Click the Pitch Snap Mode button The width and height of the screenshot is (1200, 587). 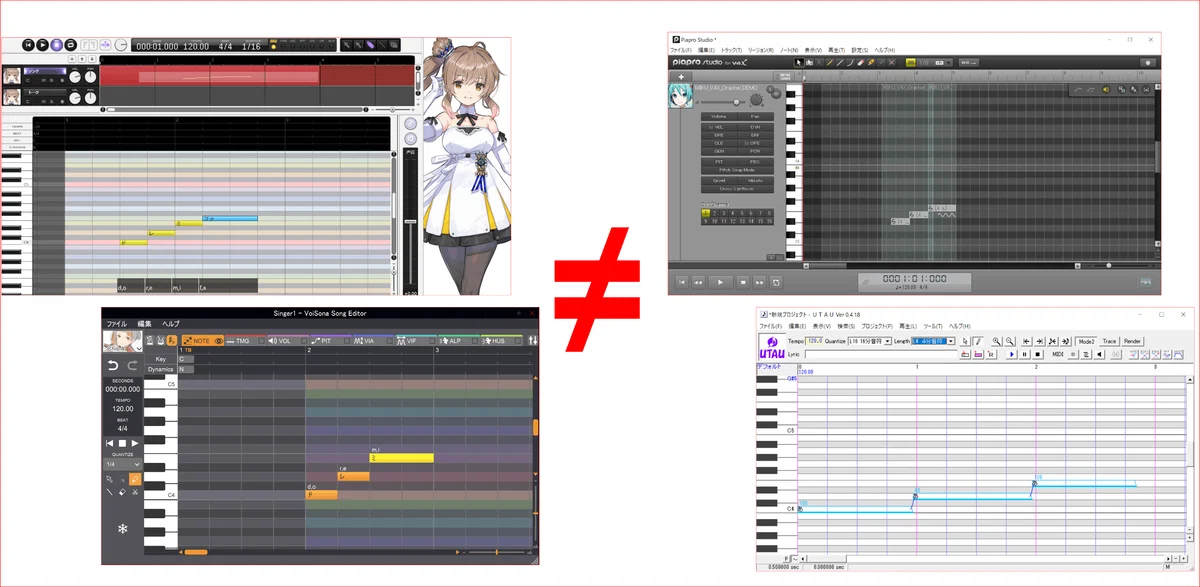[737, 170]
